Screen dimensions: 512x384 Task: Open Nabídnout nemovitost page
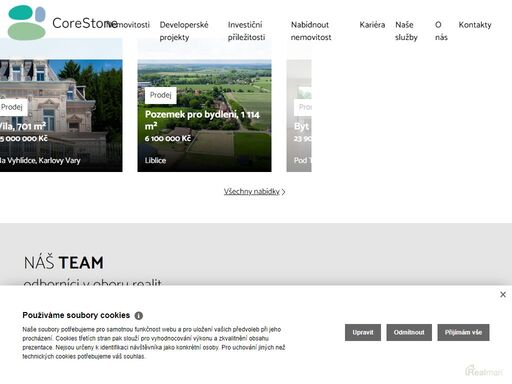311,31
